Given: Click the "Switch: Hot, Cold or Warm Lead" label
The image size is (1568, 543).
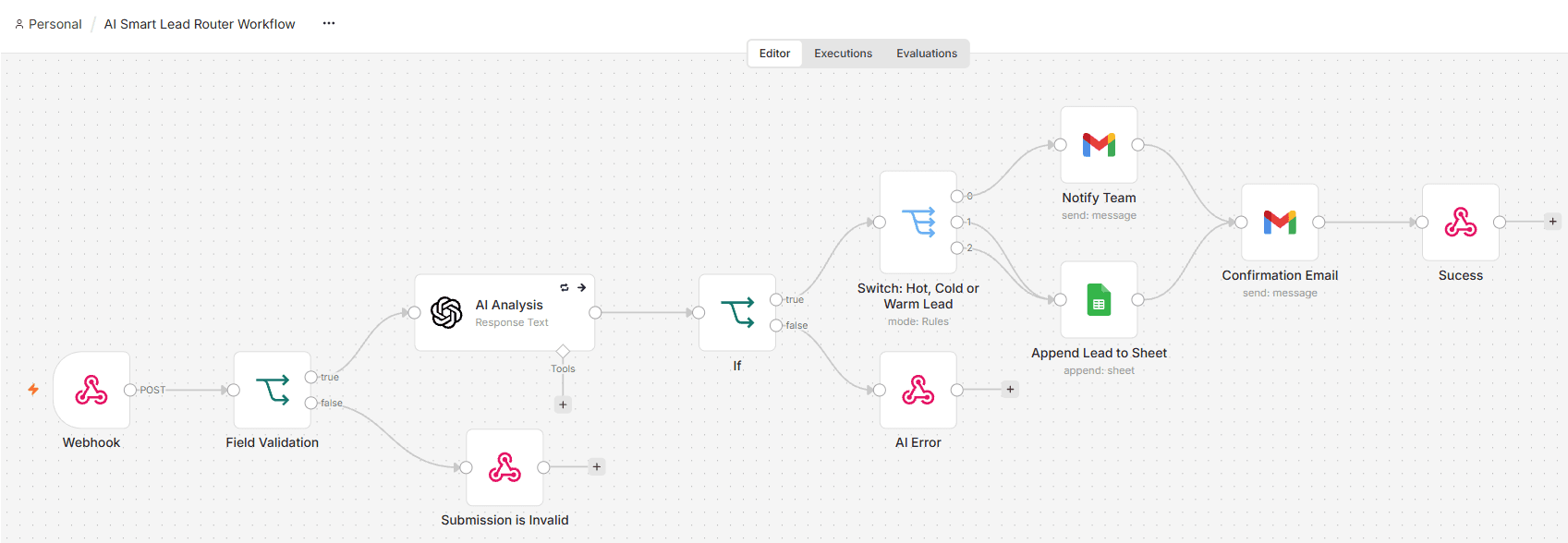Looking at the screenshot, I should pos(918,296).
